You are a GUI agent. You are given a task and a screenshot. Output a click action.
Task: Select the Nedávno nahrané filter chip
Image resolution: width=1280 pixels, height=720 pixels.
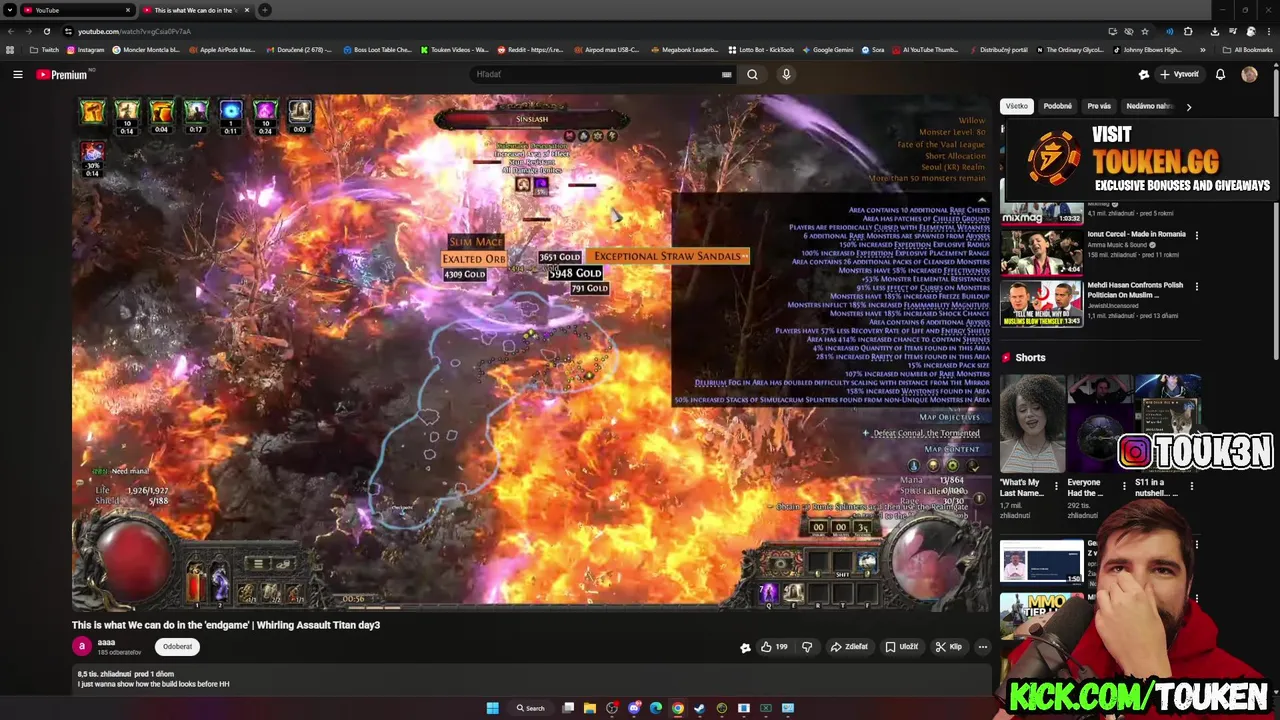coord(1149,106)
